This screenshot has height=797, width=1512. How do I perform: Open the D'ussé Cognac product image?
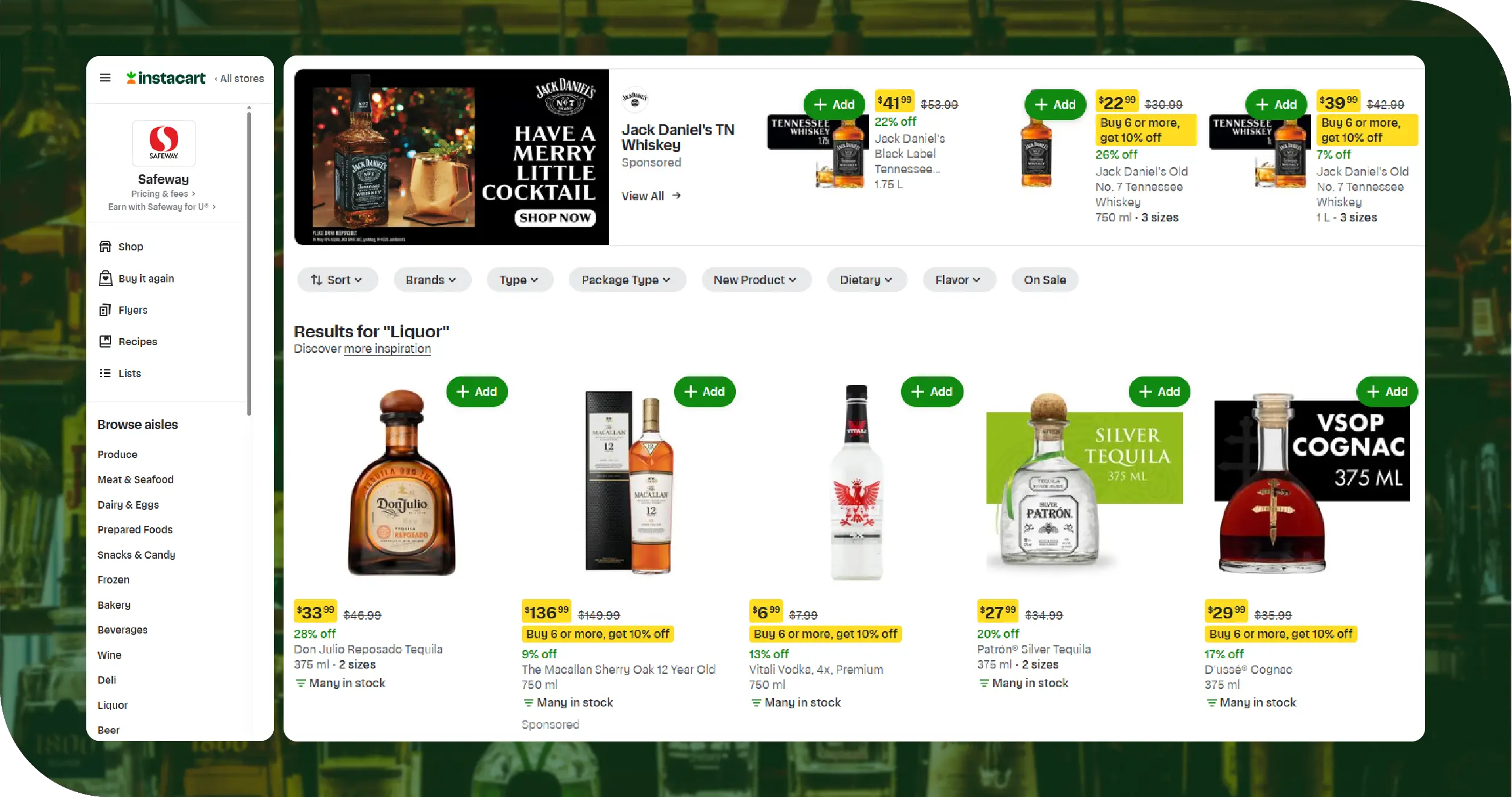click(x=1312, y=484)
